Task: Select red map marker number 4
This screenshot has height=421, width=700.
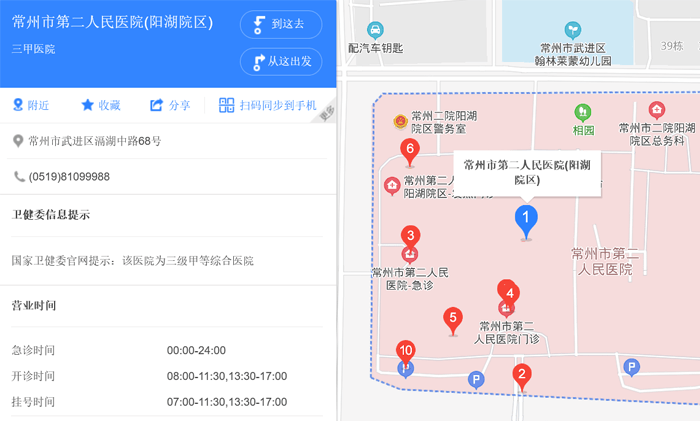Action: [x=508, y=292]
